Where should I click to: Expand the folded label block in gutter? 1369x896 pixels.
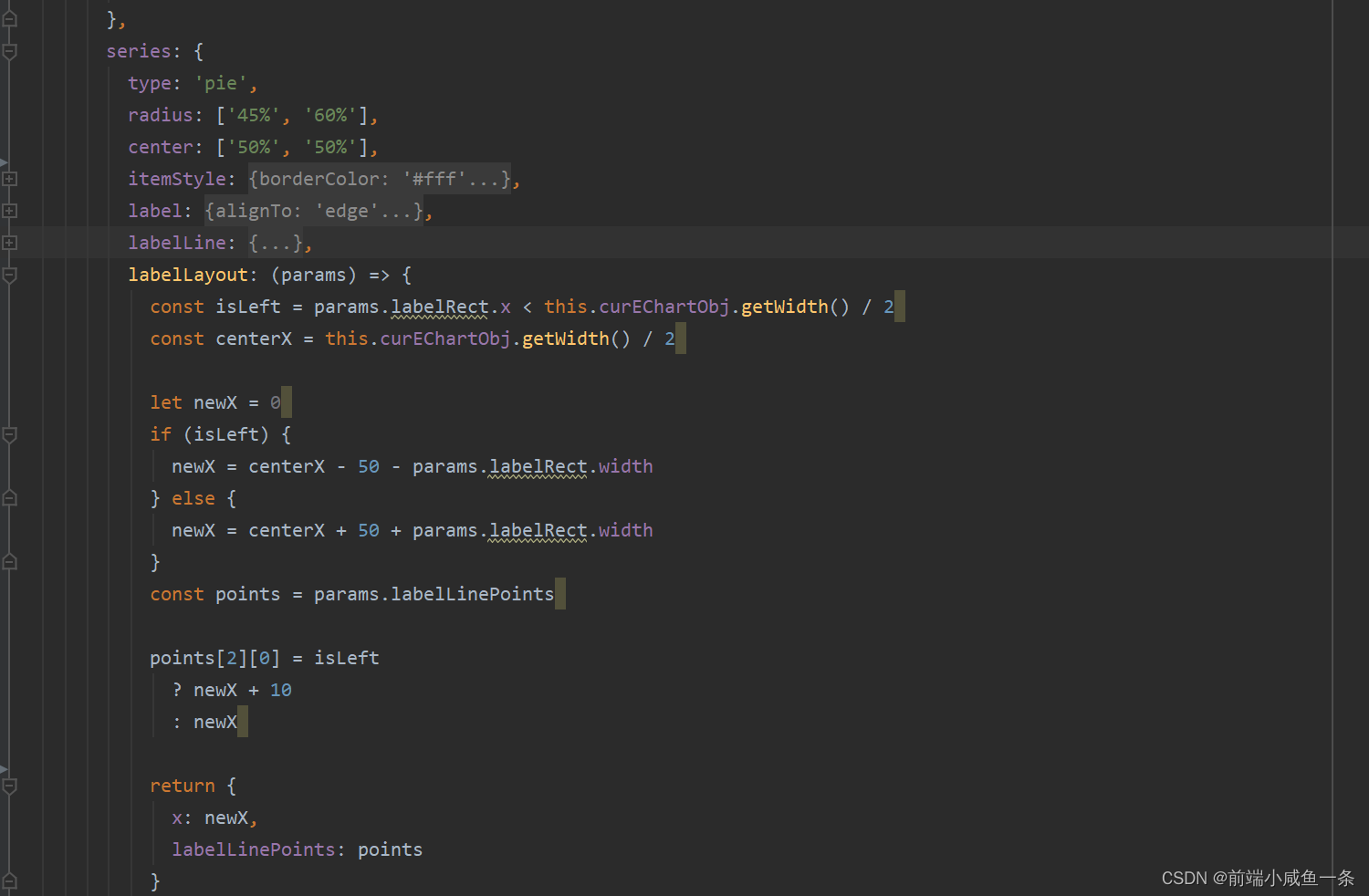[x=10, y=211]
